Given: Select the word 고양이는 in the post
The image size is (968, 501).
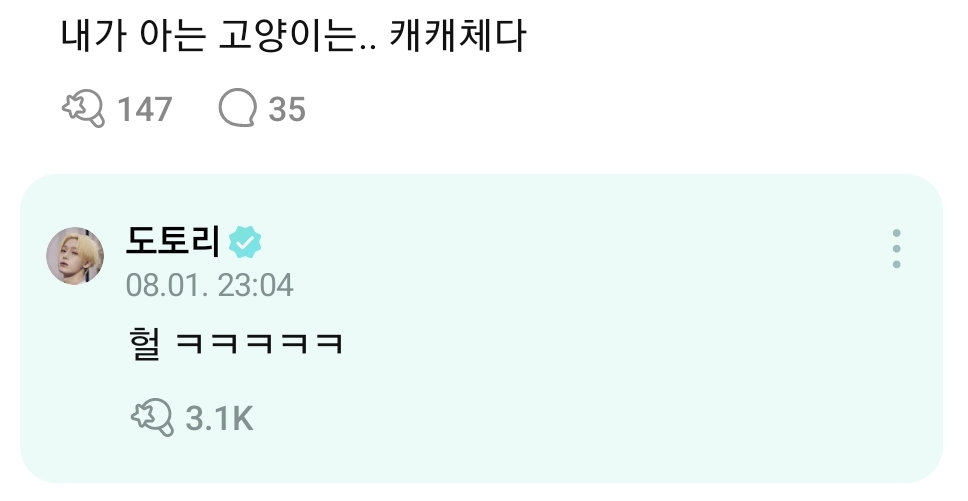Looking at the screenshot, I should click(x=289, y=36).
